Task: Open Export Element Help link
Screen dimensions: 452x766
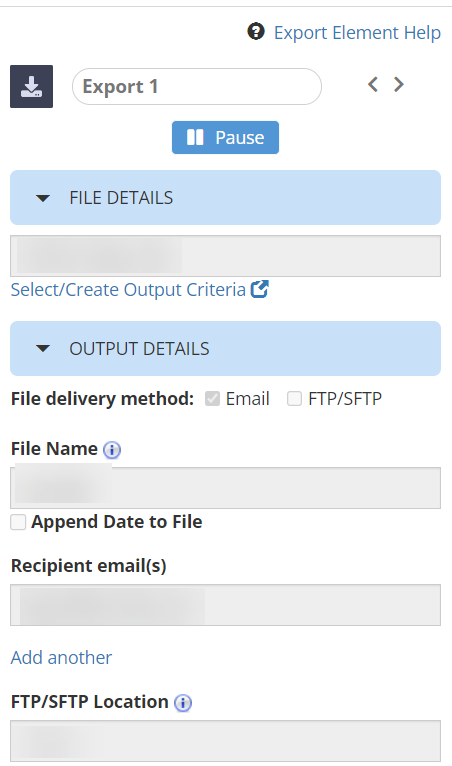Action: [357, 32]
